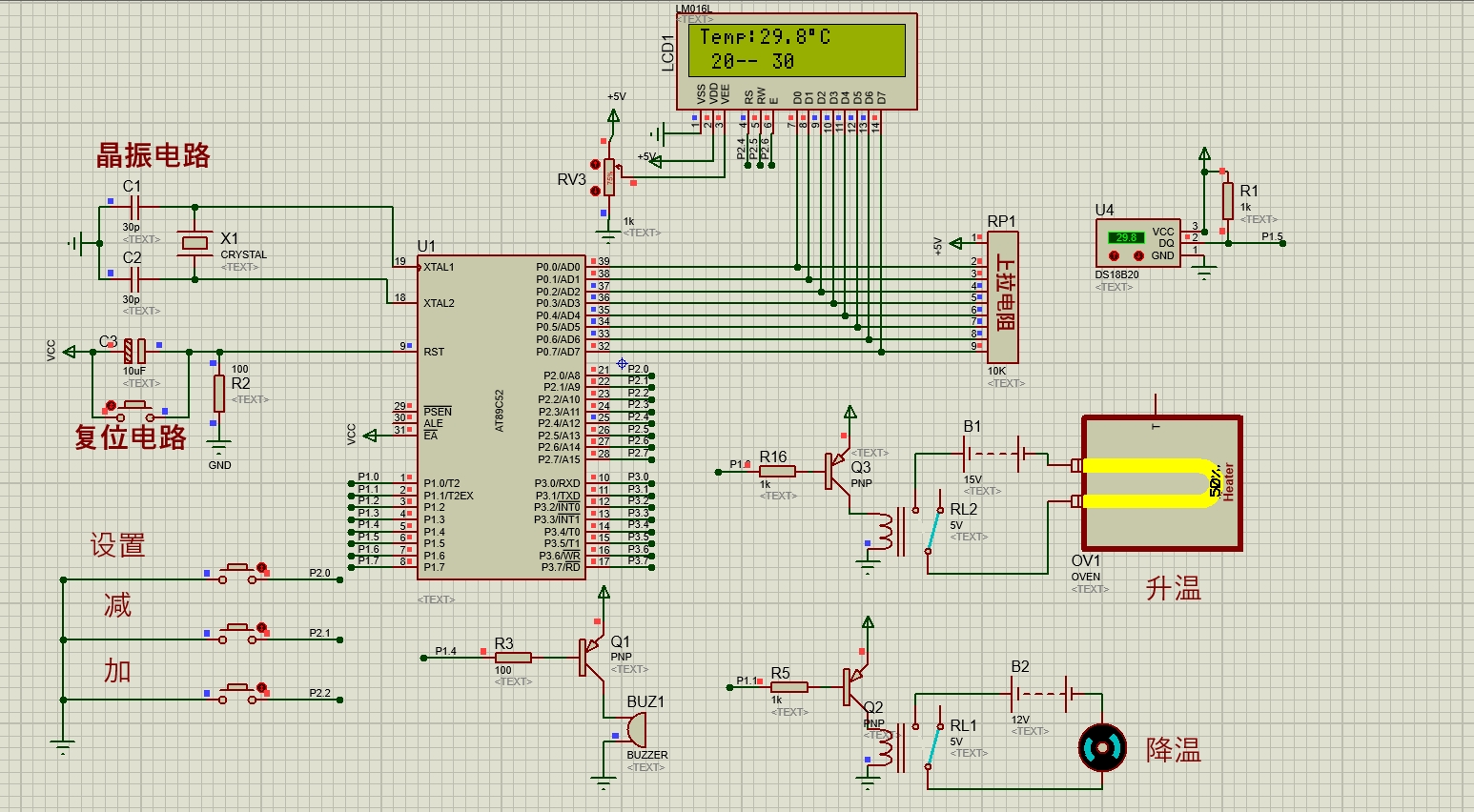The height and width of the screenshot is (812, 1474).
Task: Select resistor R16 body
Action: [777, 471]
